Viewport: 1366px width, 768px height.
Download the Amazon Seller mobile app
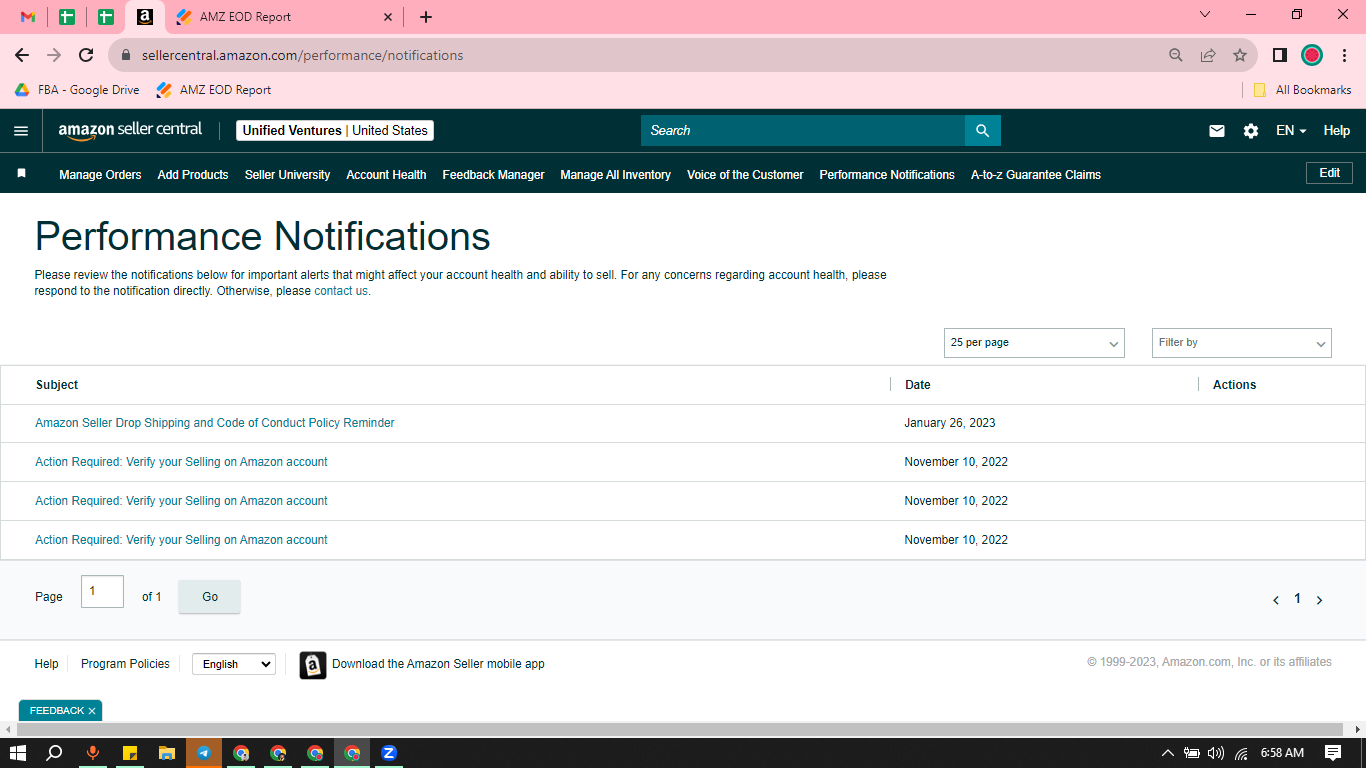(x=422, y=664)
